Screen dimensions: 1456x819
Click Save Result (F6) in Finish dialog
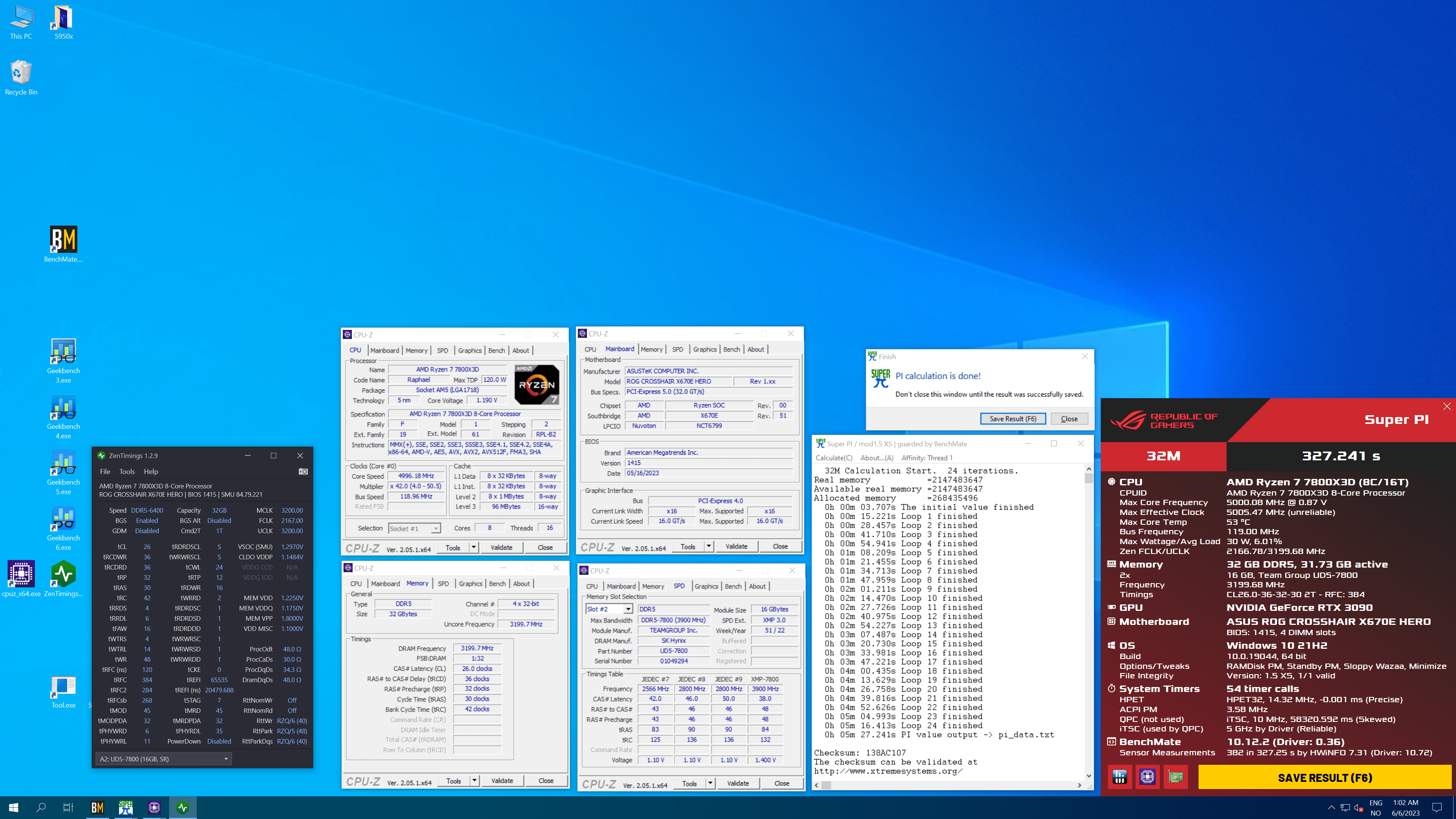click(1013, 419)
